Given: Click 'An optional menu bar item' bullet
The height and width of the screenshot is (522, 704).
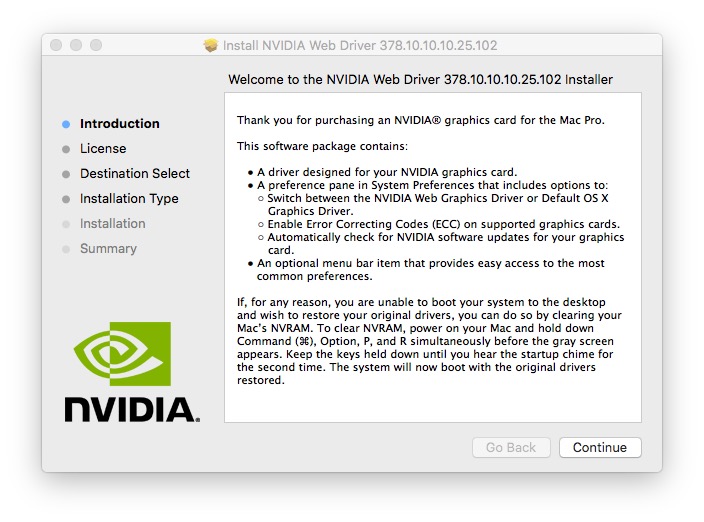Looking at the screenshot, I should 431,269.
